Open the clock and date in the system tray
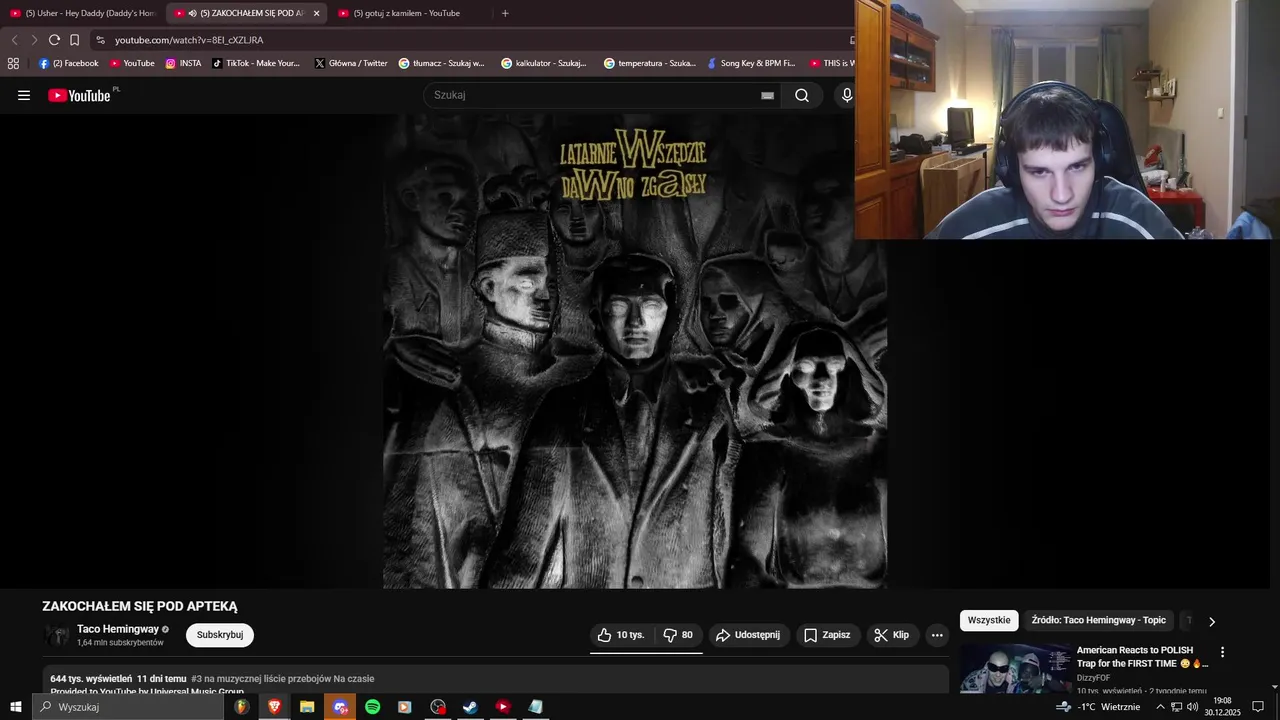The height and width of the screenshot is (720, 1280). [x=1222, y=707]
